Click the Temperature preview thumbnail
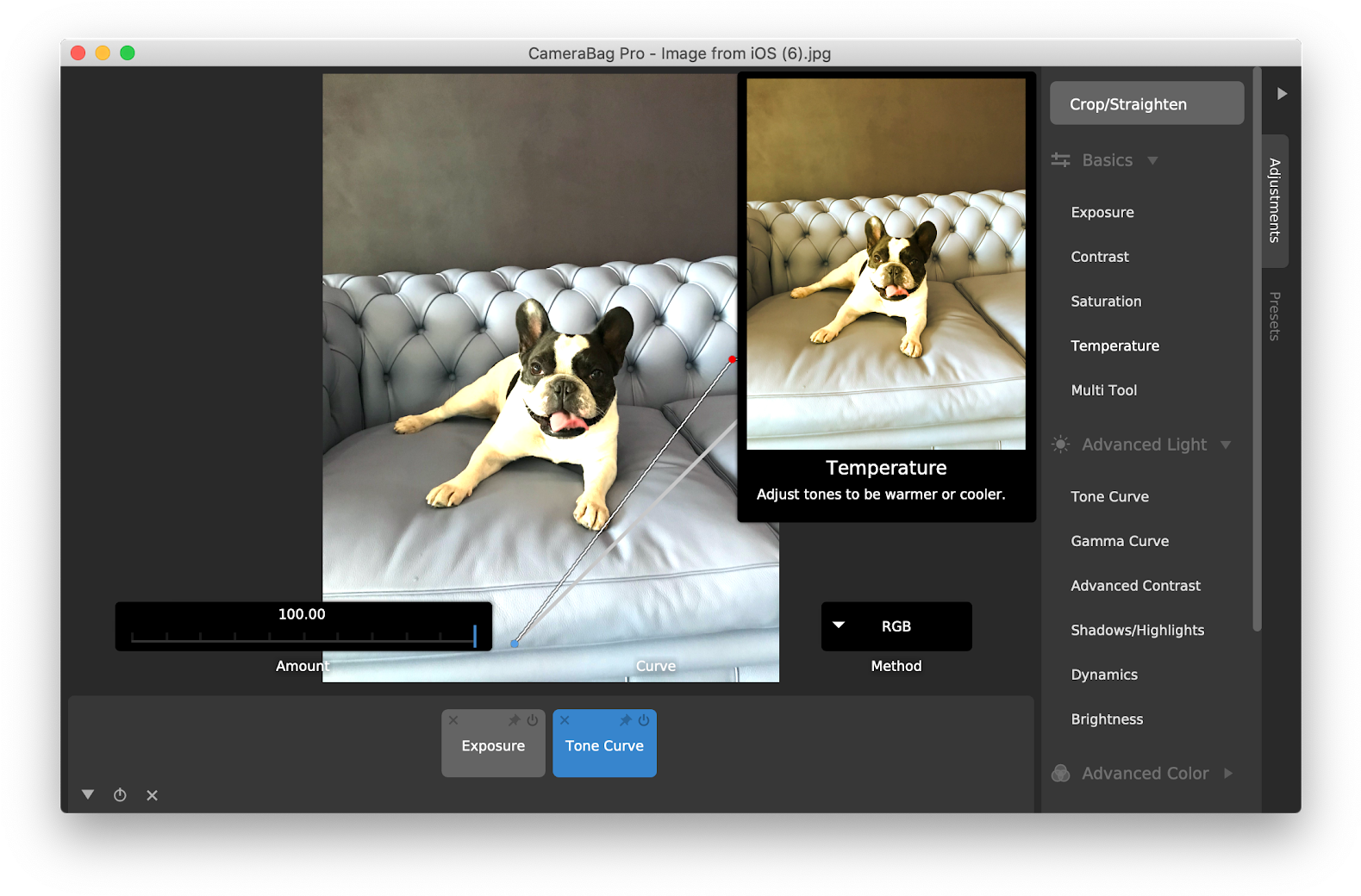The height and width of the screenshot is (896, 1361). tap(886, 264)
